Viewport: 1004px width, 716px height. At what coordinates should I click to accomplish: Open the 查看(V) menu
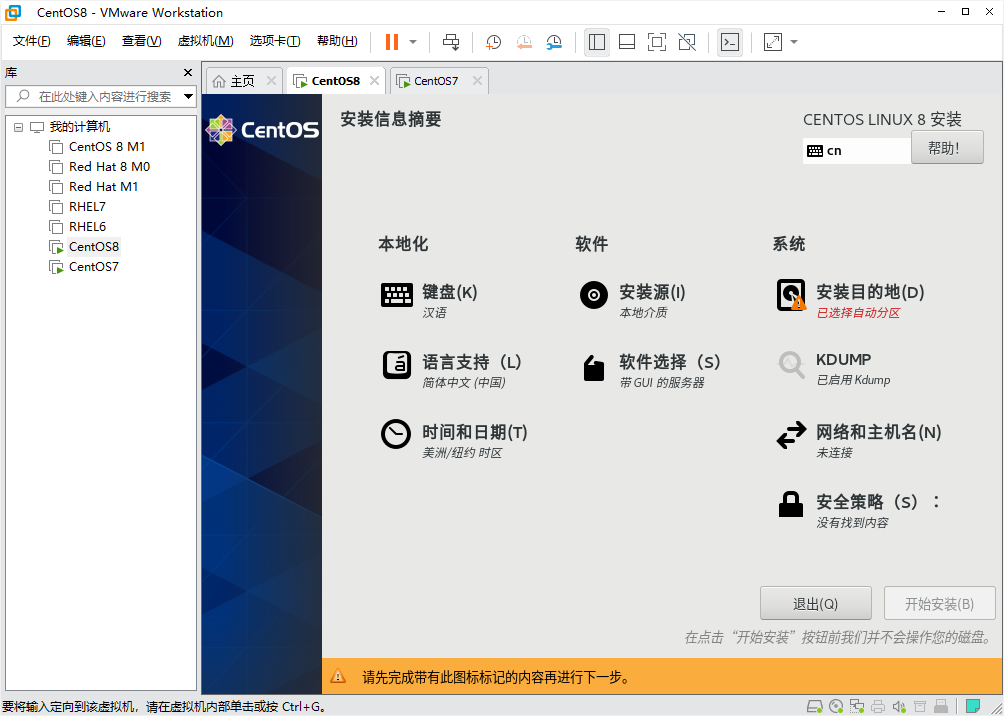pyautogui.click(x=141, y=41)
